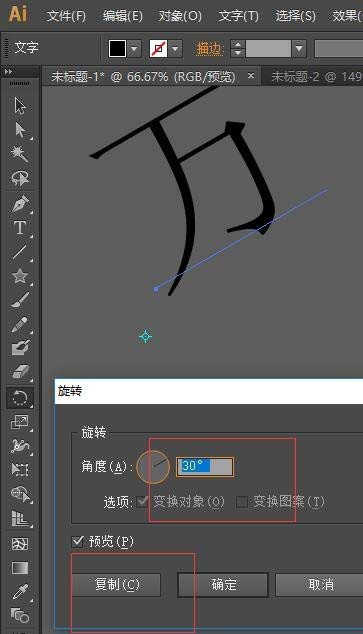Select the Selection tool (black arrow)
The width and height of the screenshot is (363, 634).
pos(20,106)
